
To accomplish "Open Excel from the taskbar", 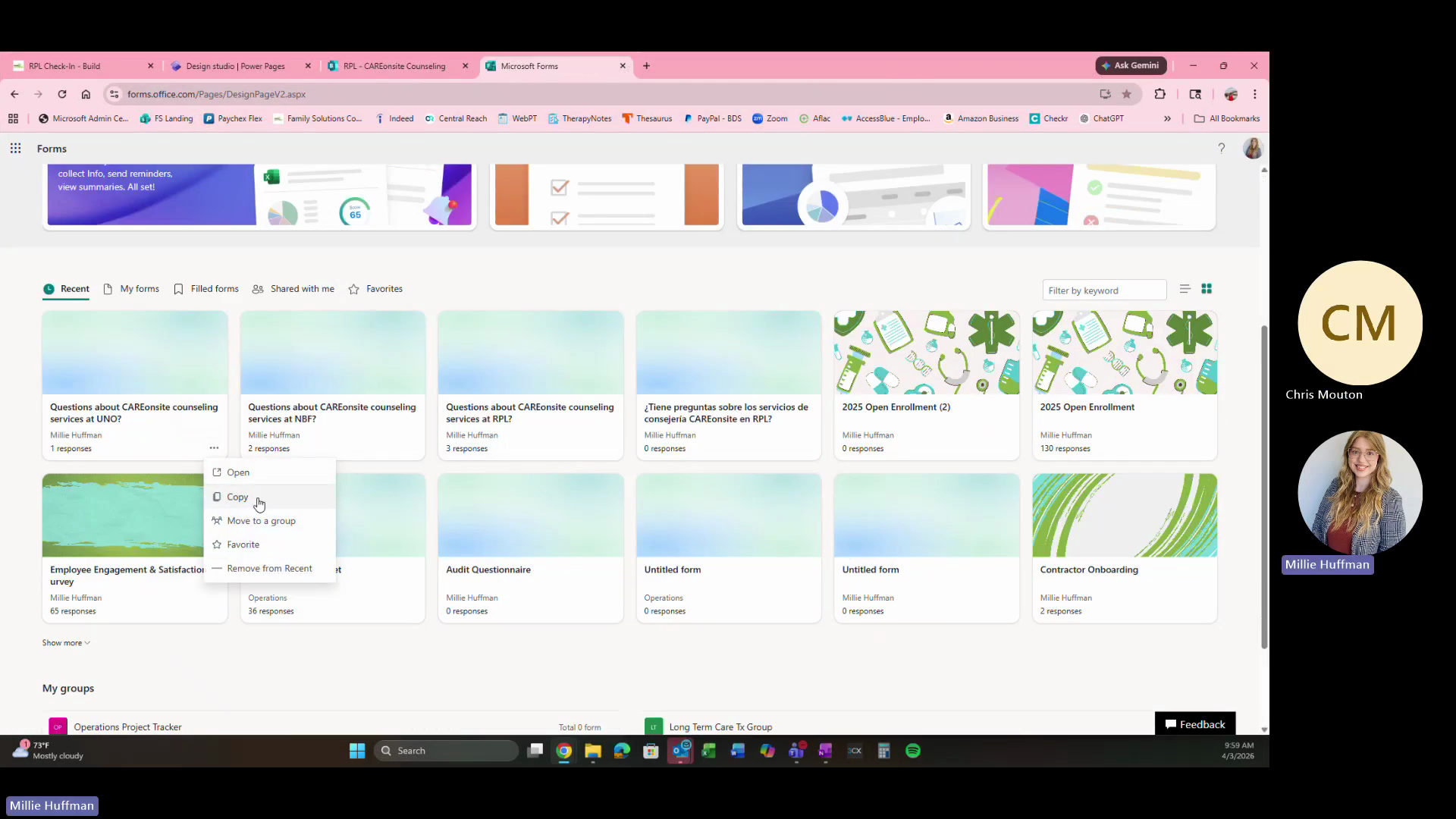I will pos(708,751).
